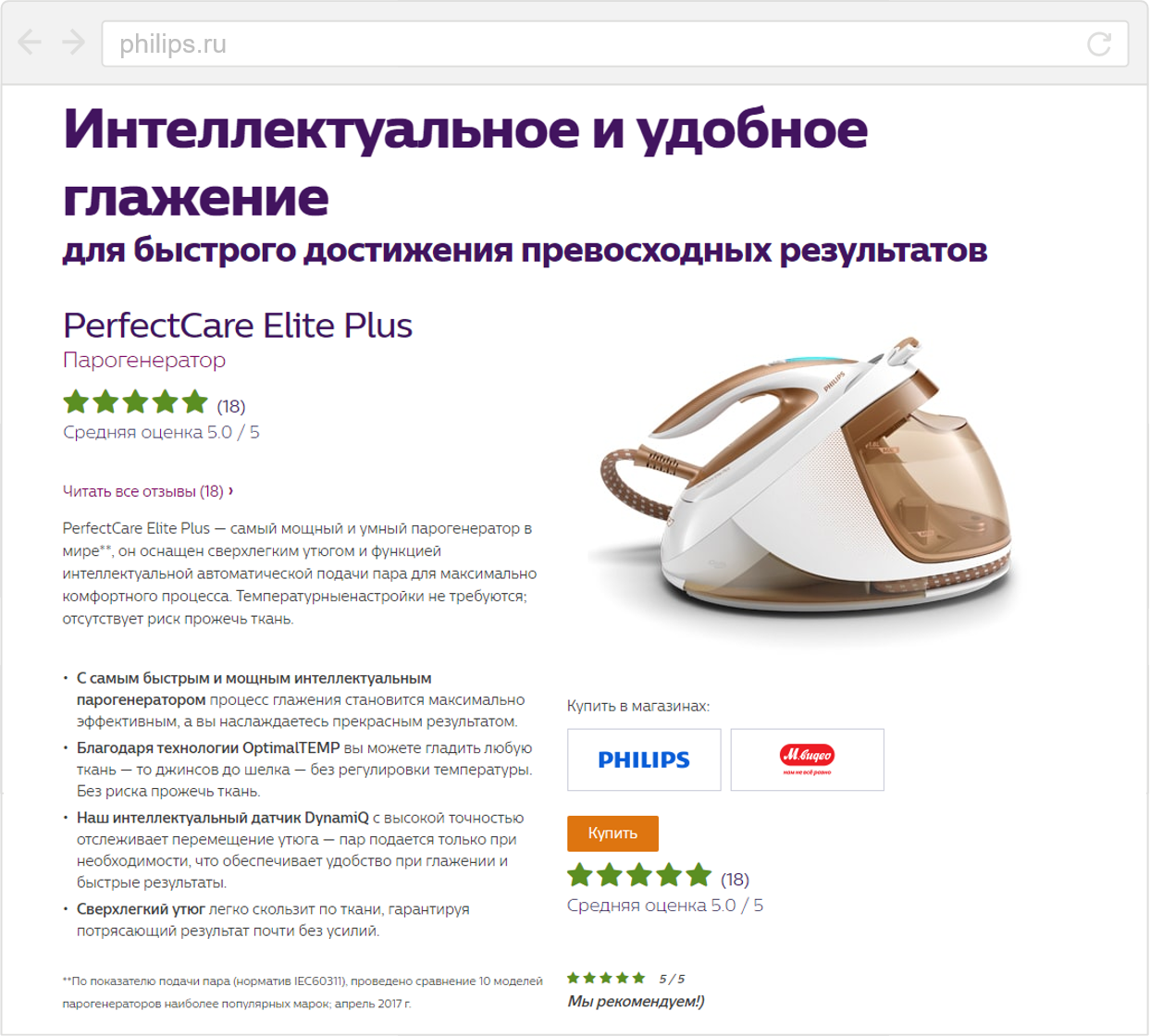1150x1036 pixels.
Task: Click the browser back arrow
Action: point(30,43)
